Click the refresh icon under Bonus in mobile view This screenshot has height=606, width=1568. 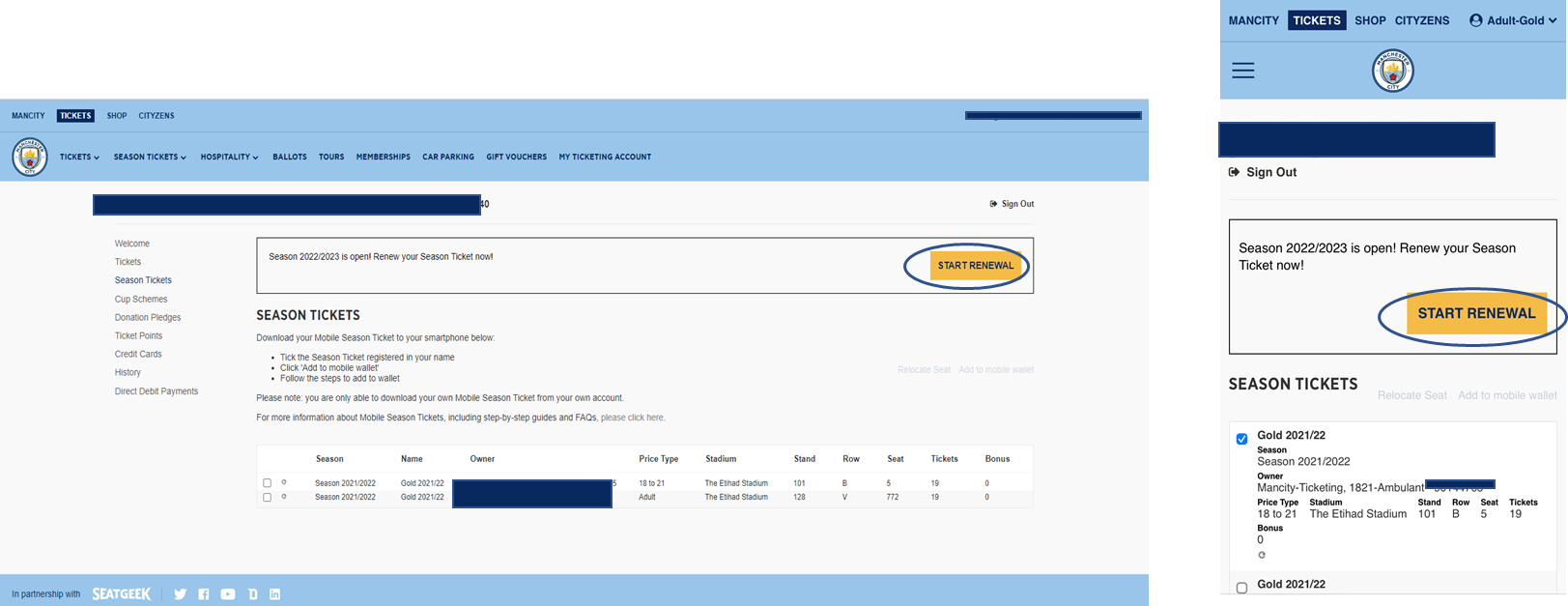pos(1262,555)
